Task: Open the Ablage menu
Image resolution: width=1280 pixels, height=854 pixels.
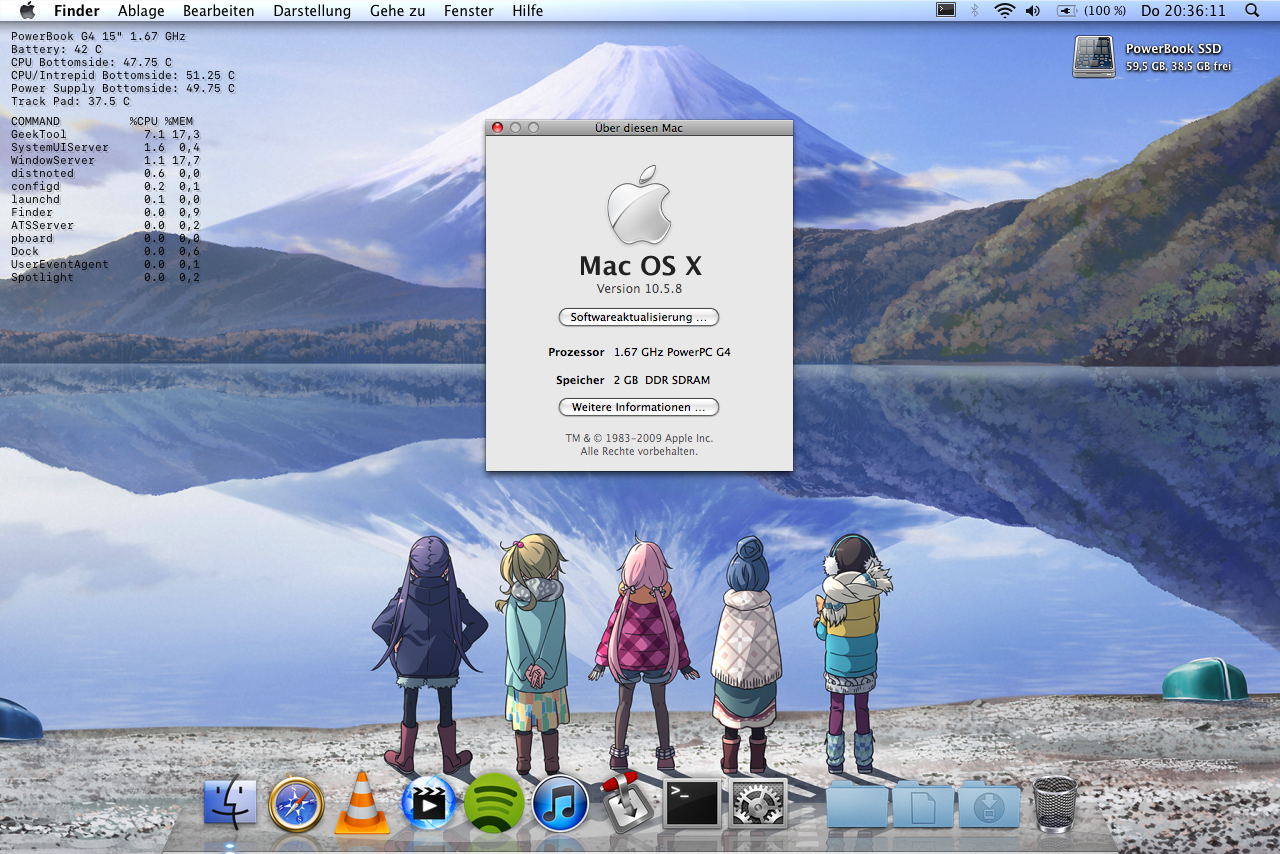Action: pos(141,11)
